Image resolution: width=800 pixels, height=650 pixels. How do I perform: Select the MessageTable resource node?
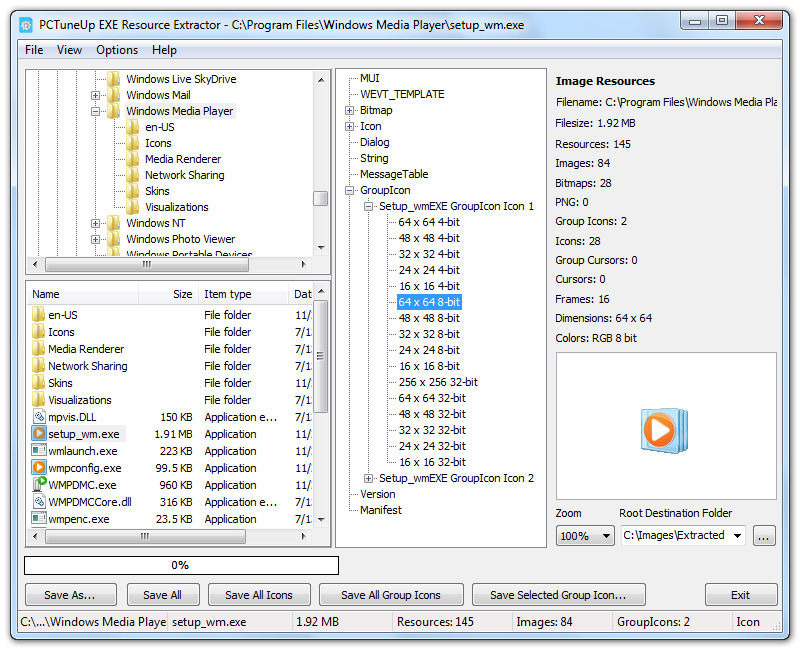tap(394, 174)
